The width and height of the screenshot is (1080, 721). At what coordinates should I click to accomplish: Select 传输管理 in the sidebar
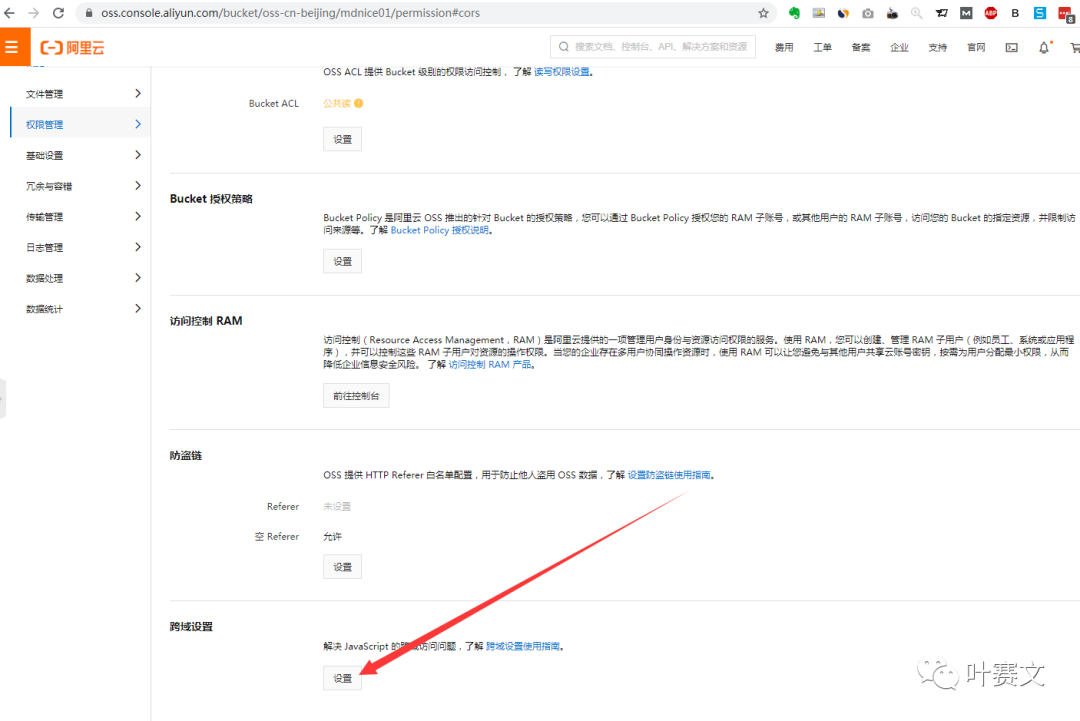click(44, 217)
